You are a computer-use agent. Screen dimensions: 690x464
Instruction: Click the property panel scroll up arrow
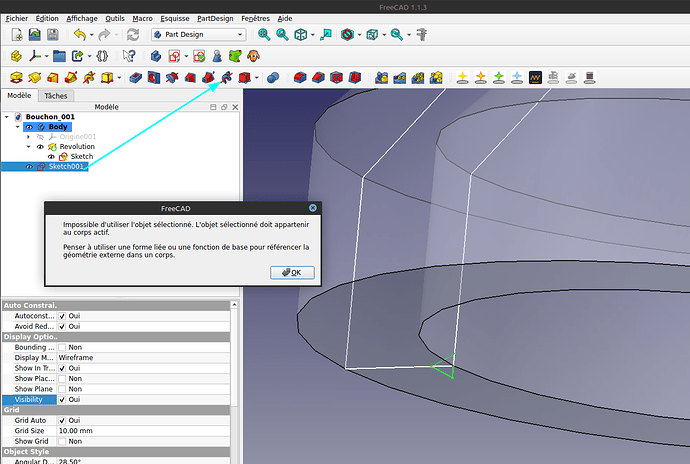(x=235, y=305)
